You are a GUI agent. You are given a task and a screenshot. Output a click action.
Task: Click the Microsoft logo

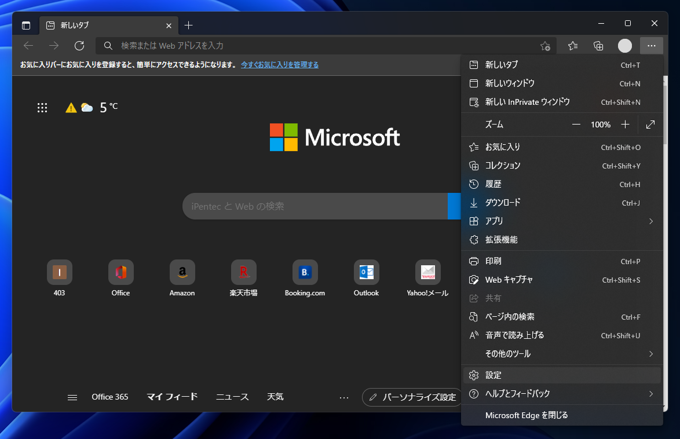point(334,138)
